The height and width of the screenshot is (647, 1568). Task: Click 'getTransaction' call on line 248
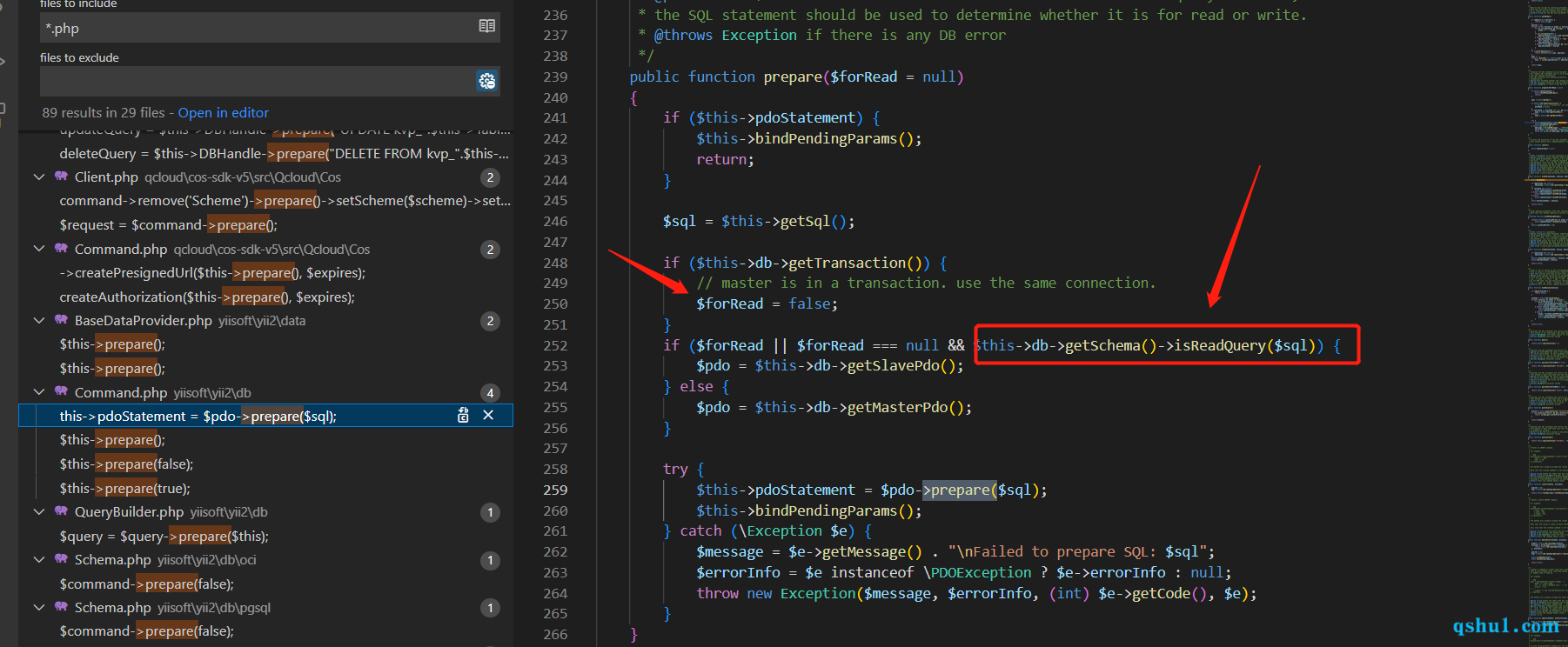point(848,263)
